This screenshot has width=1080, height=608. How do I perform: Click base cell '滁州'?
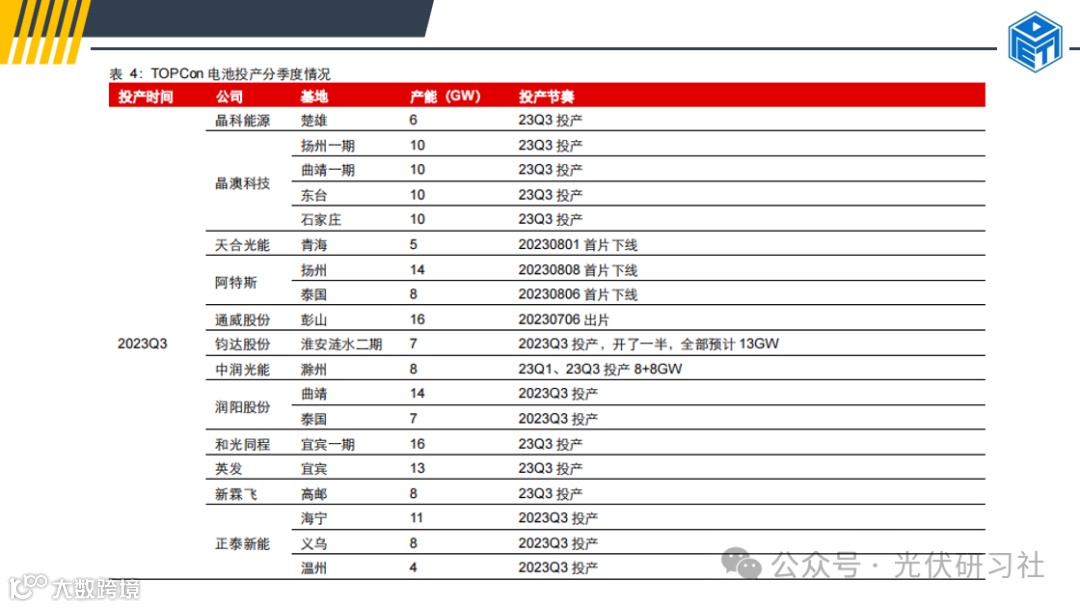coord(313,370)
